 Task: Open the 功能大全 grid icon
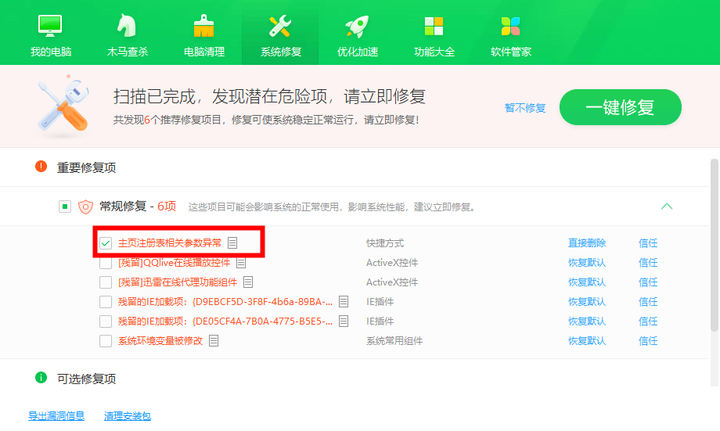434,26
